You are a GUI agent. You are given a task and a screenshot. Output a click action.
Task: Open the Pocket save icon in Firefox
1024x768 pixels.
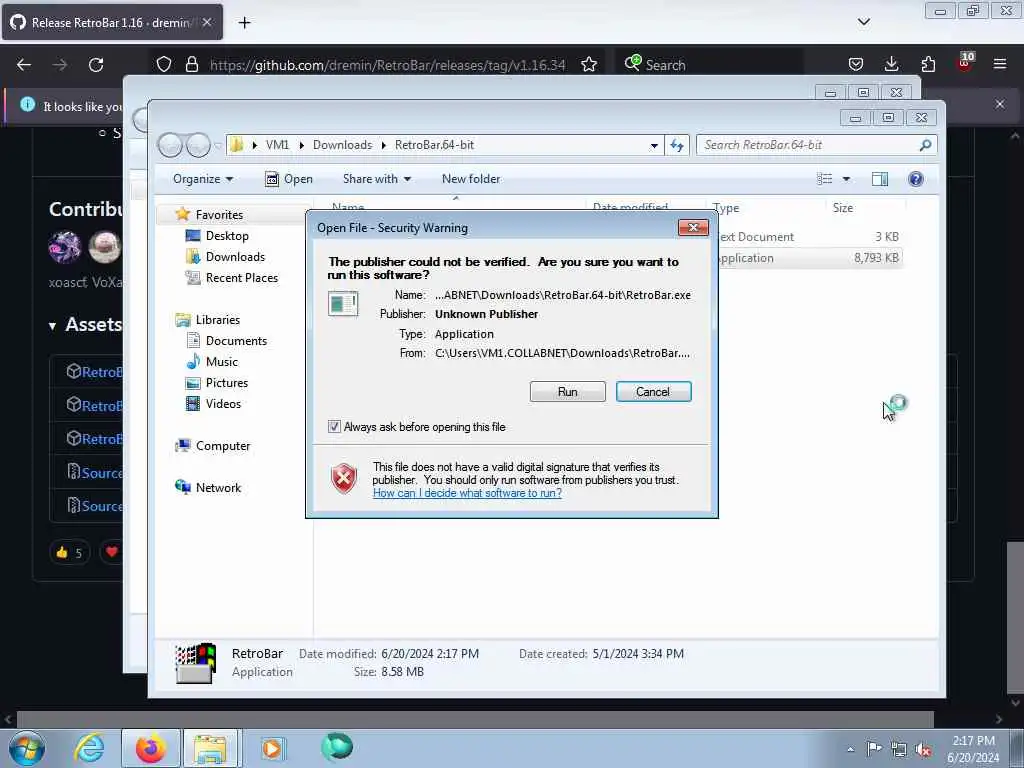point(856,64)
